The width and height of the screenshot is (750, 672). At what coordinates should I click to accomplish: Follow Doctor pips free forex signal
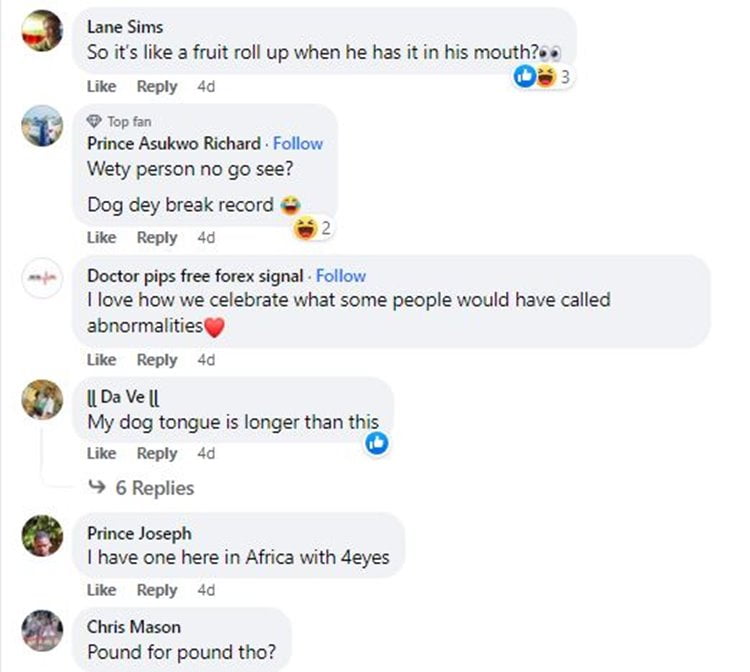[x=341, y=276]
